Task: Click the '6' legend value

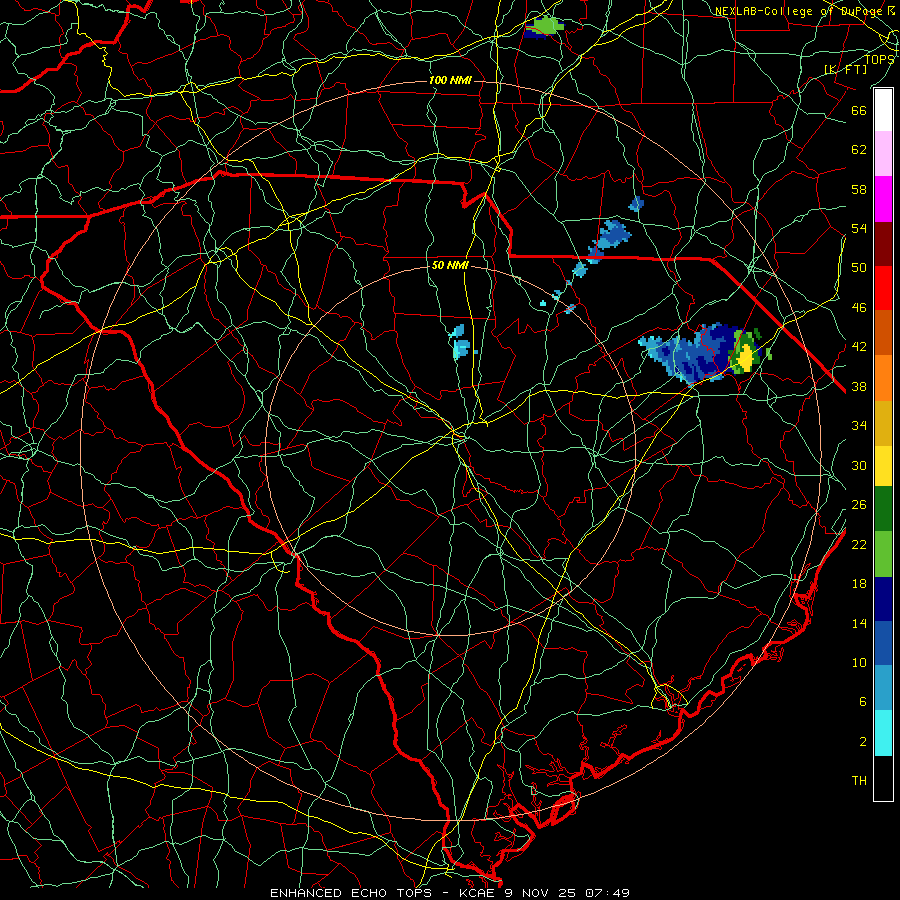Action: [x=863, y=702]
